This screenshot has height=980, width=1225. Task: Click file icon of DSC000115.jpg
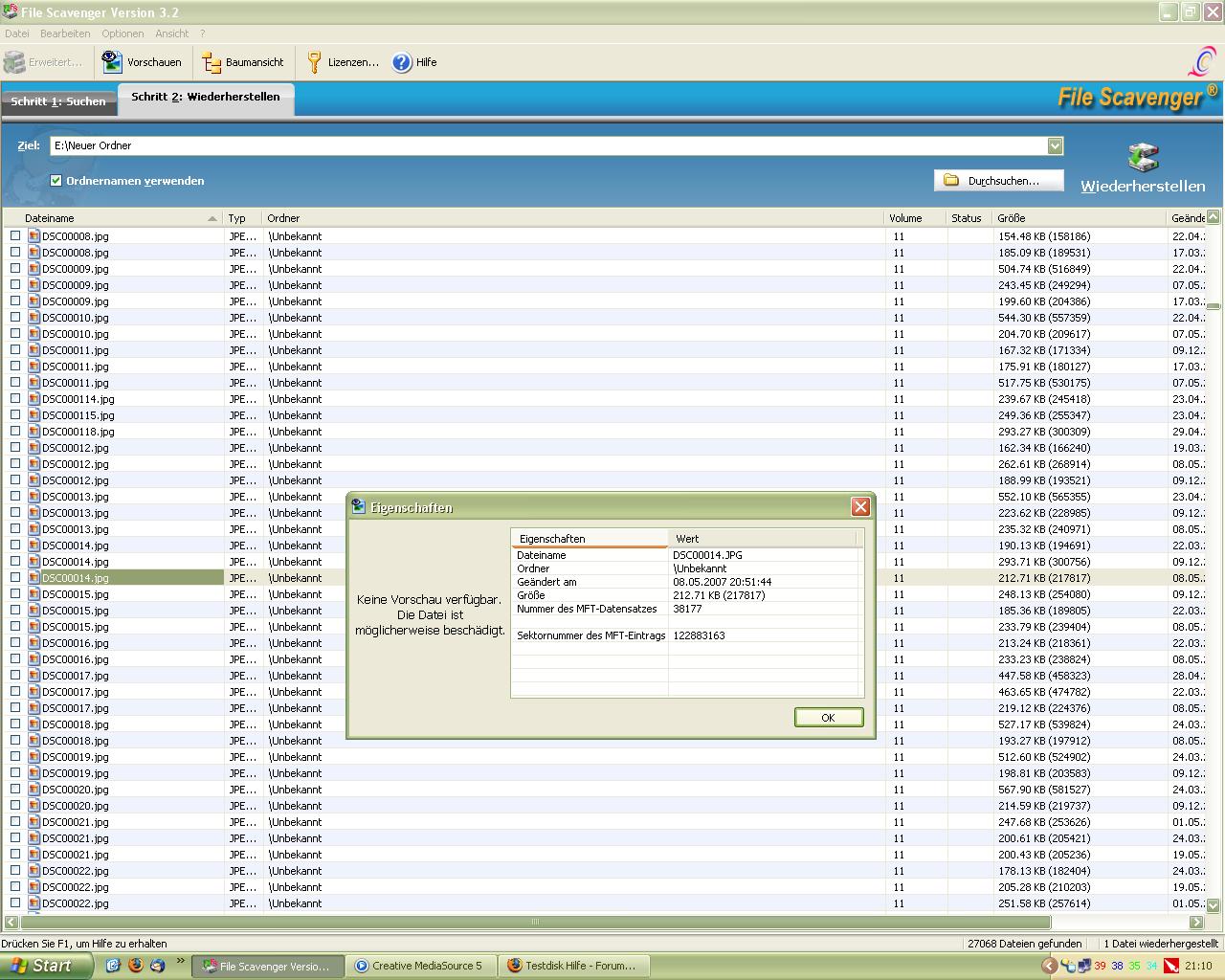[34, 415]
